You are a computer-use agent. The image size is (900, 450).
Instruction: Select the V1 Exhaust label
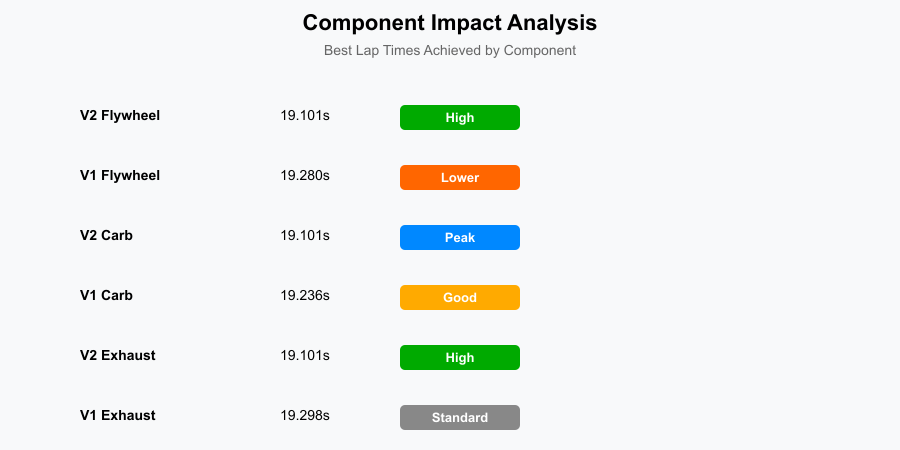(x=118, y=416)
